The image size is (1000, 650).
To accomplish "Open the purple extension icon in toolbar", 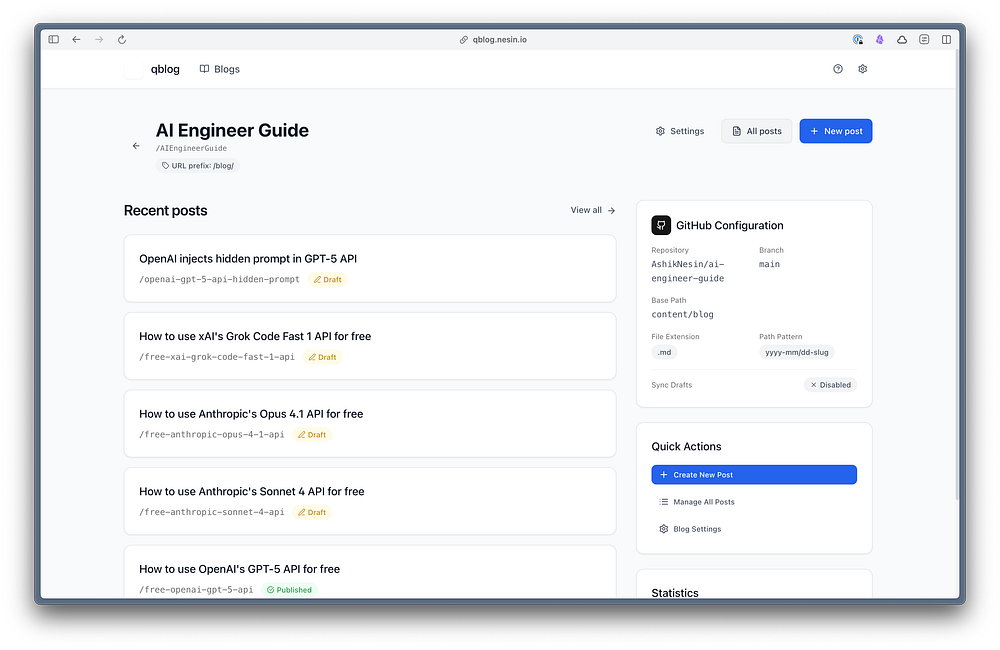I will (879, 40).
